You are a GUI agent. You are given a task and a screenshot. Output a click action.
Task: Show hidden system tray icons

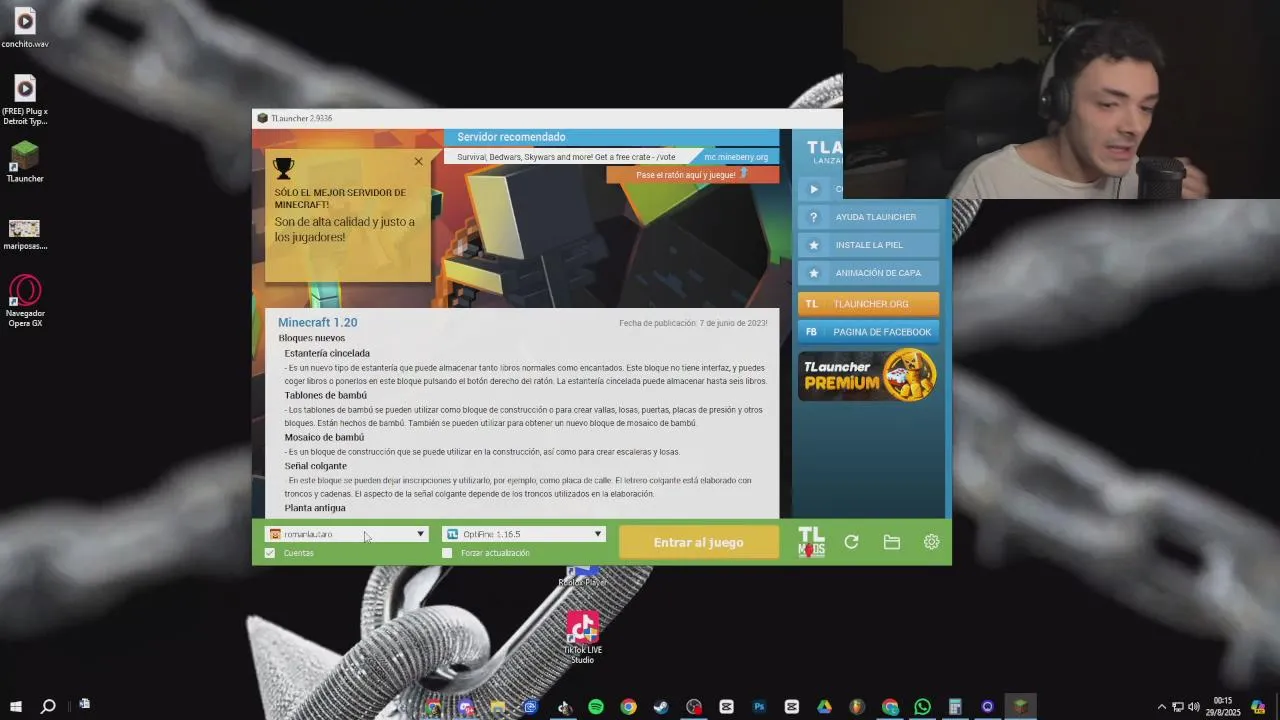point(1161,707)
